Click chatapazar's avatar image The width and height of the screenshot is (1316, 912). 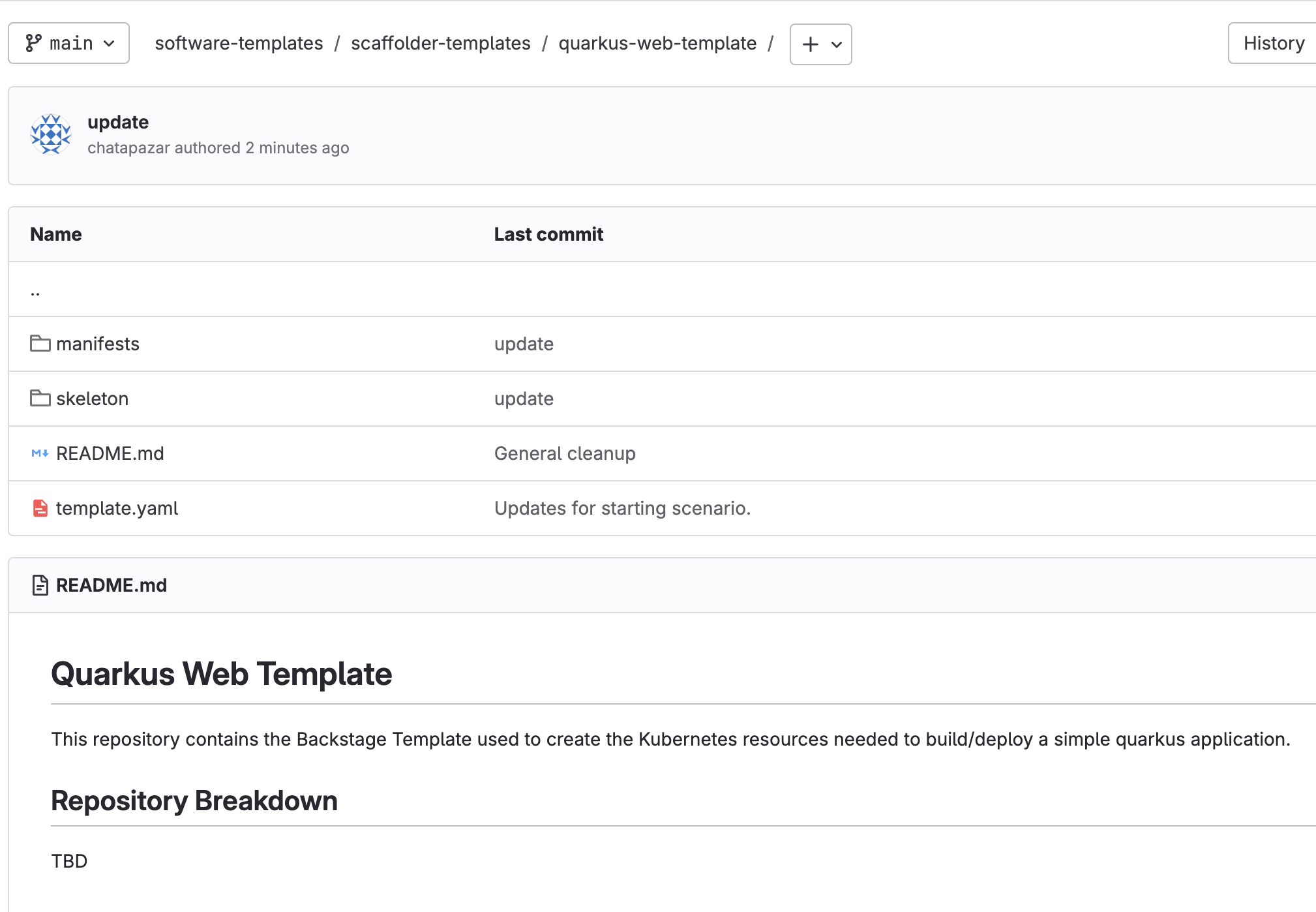51,134
